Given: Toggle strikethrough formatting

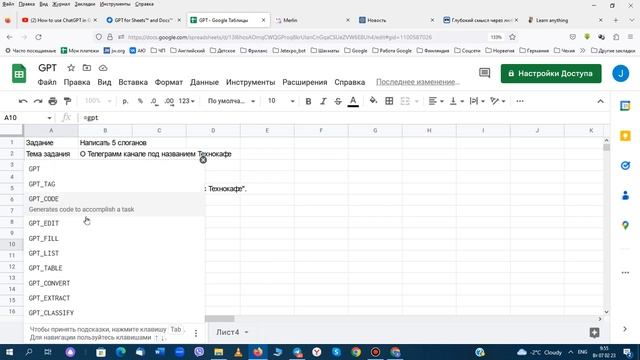Looking at the screenshot, I should point(338,101).
